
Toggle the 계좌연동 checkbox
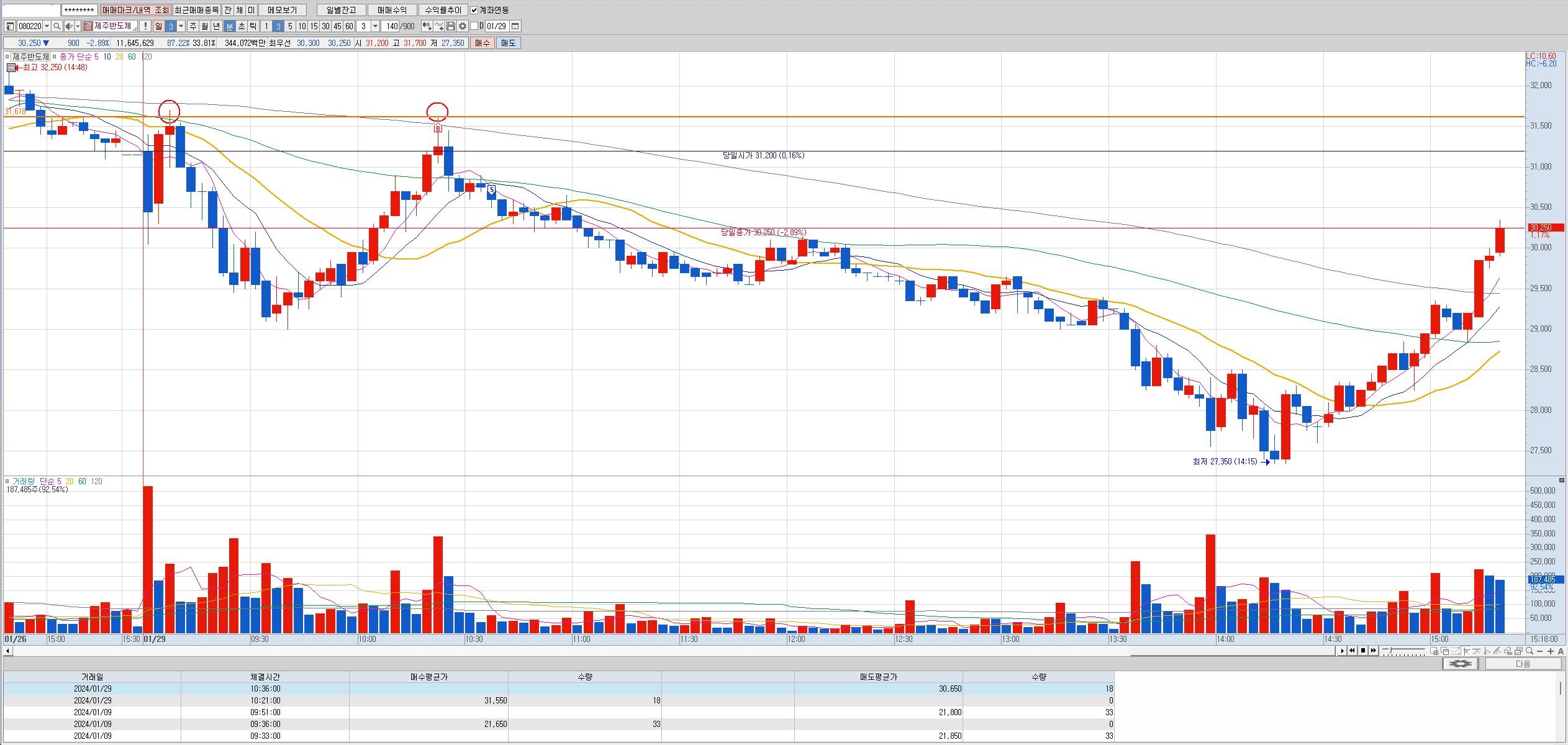pos(474,10)
